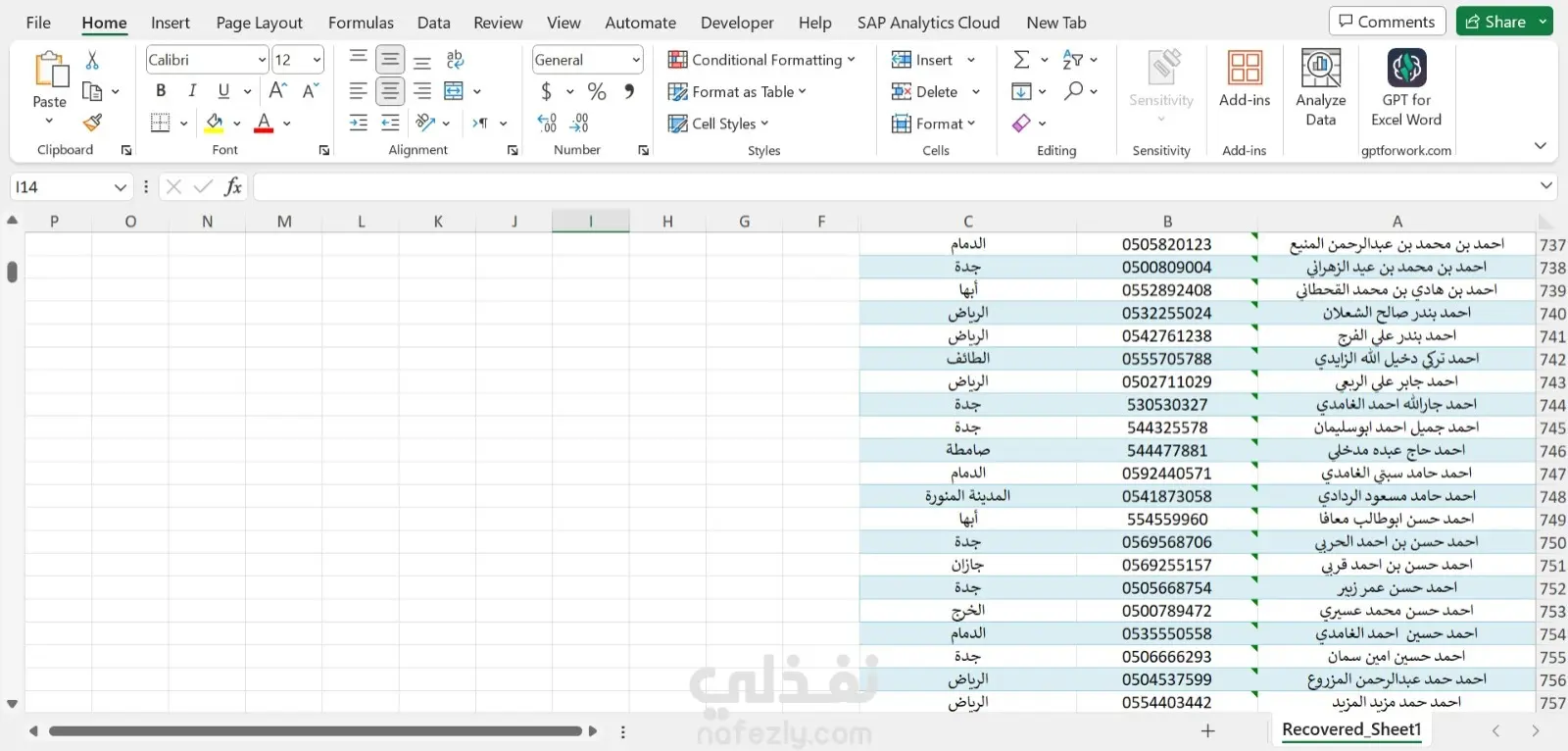Select the Recovered_Sheet1 tab
This screenshot has width=1568, height=751.
point(1351,729)
